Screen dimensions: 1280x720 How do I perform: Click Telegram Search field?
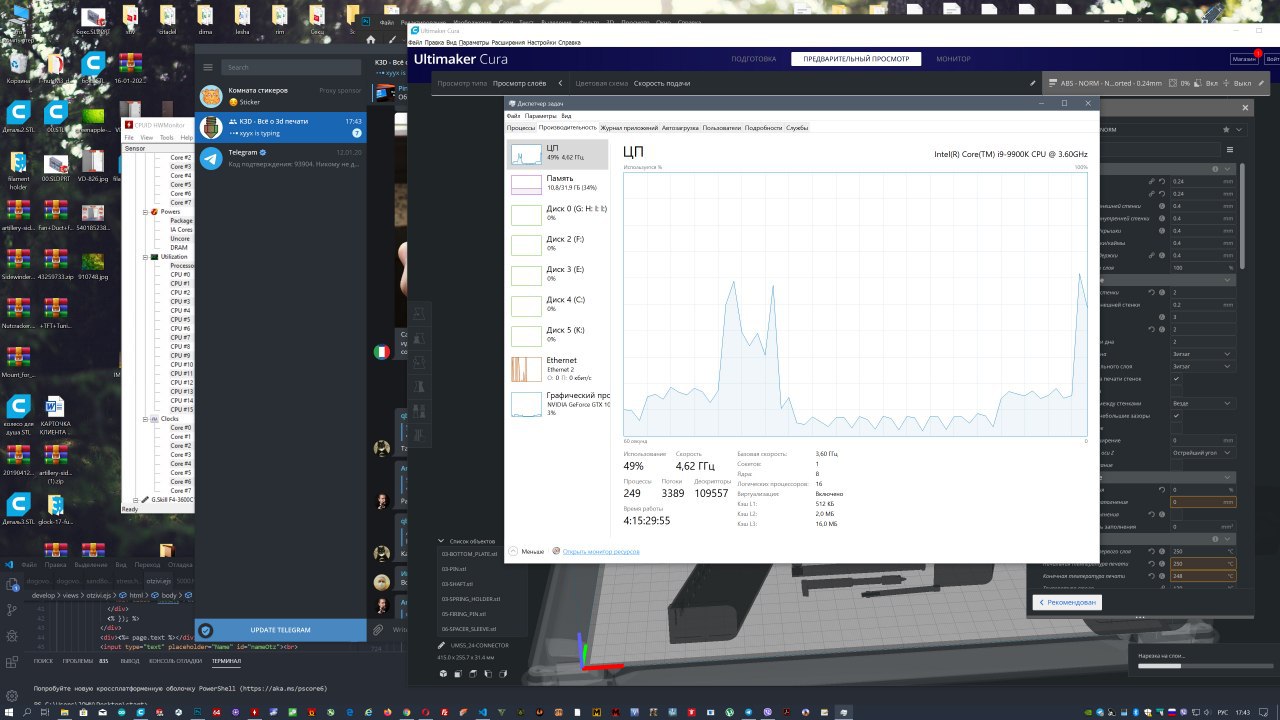point(291,67)
